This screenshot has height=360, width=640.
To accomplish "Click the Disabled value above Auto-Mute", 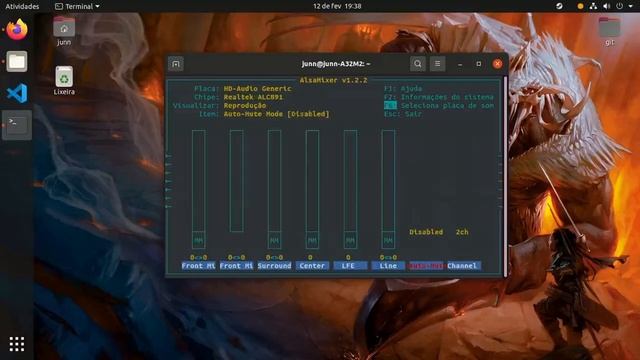I will 426,232.
